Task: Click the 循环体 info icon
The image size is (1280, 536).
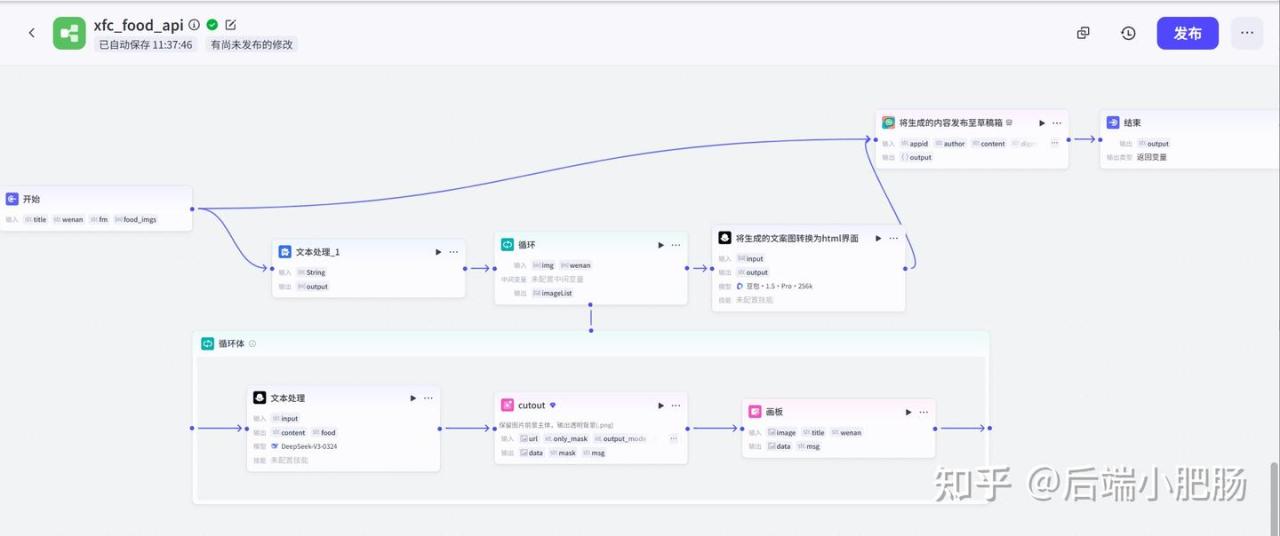Action: [252, 344]
